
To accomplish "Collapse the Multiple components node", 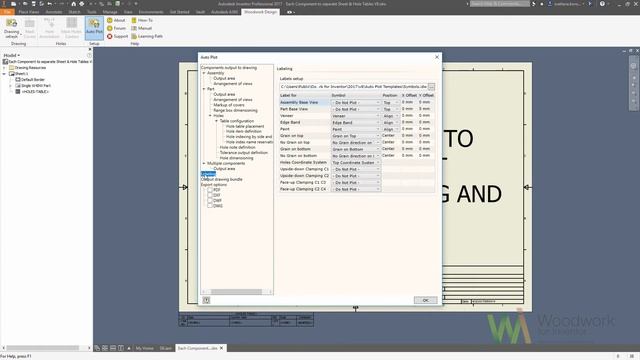I will tap(204, 163).
